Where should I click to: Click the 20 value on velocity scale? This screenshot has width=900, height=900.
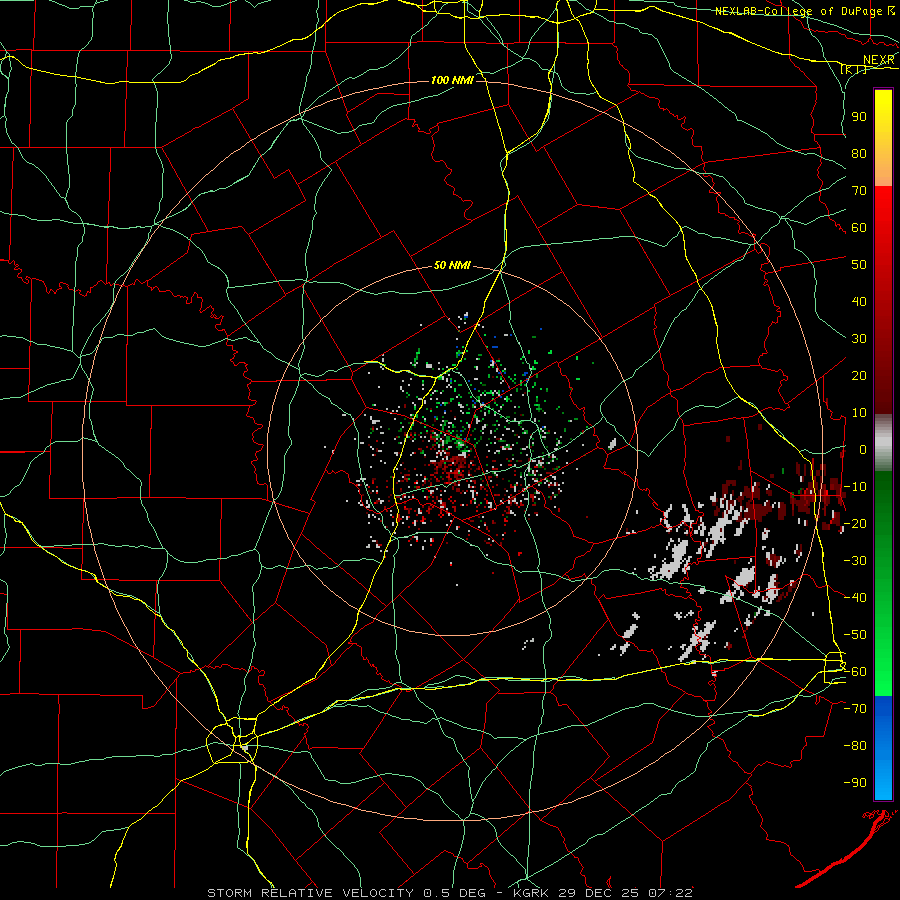pos(859,375)
